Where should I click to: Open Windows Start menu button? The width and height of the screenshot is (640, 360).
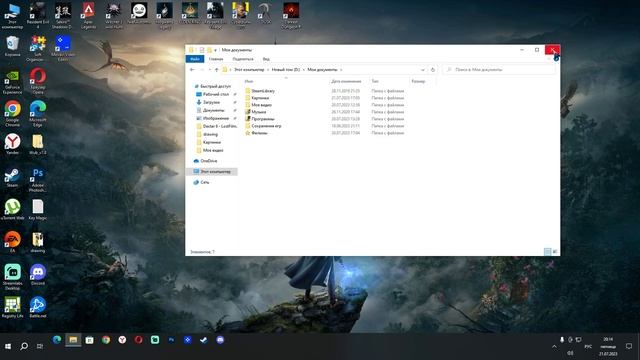(8, 346)
